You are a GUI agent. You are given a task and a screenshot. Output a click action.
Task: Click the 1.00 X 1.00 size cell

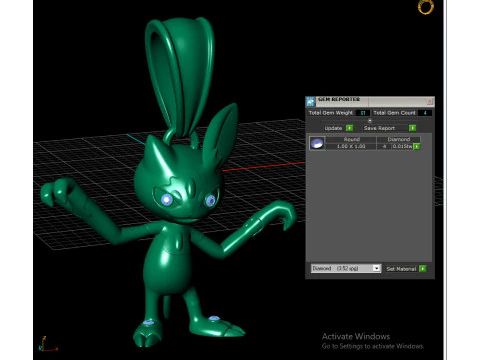[351, 146]
